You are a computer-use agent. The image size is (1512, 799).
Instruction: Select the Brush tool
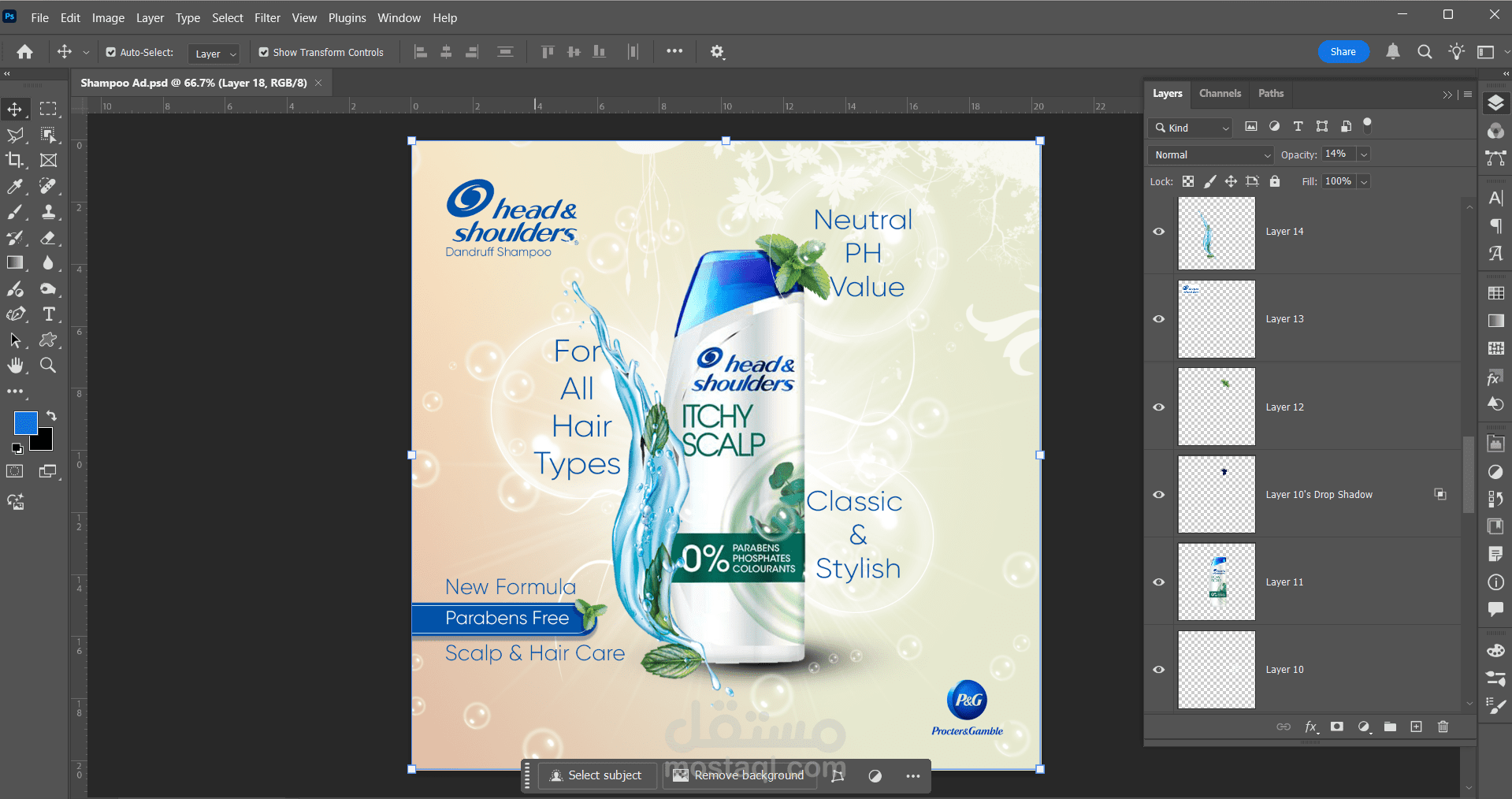pos(15,211)
